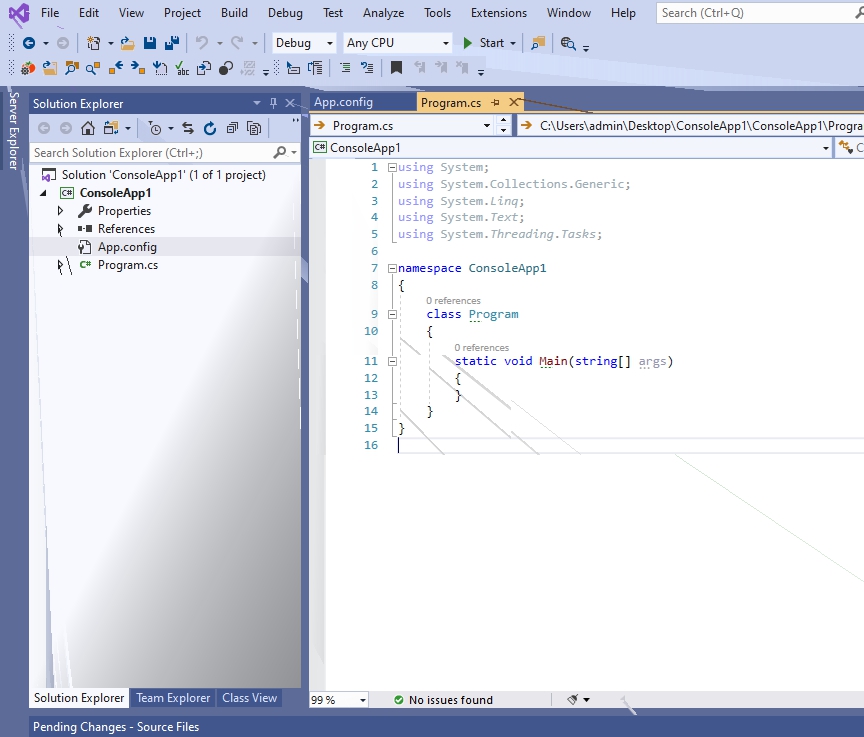
Task: Select App.config in Solution Explorer
Action: (x=127, y=247)
